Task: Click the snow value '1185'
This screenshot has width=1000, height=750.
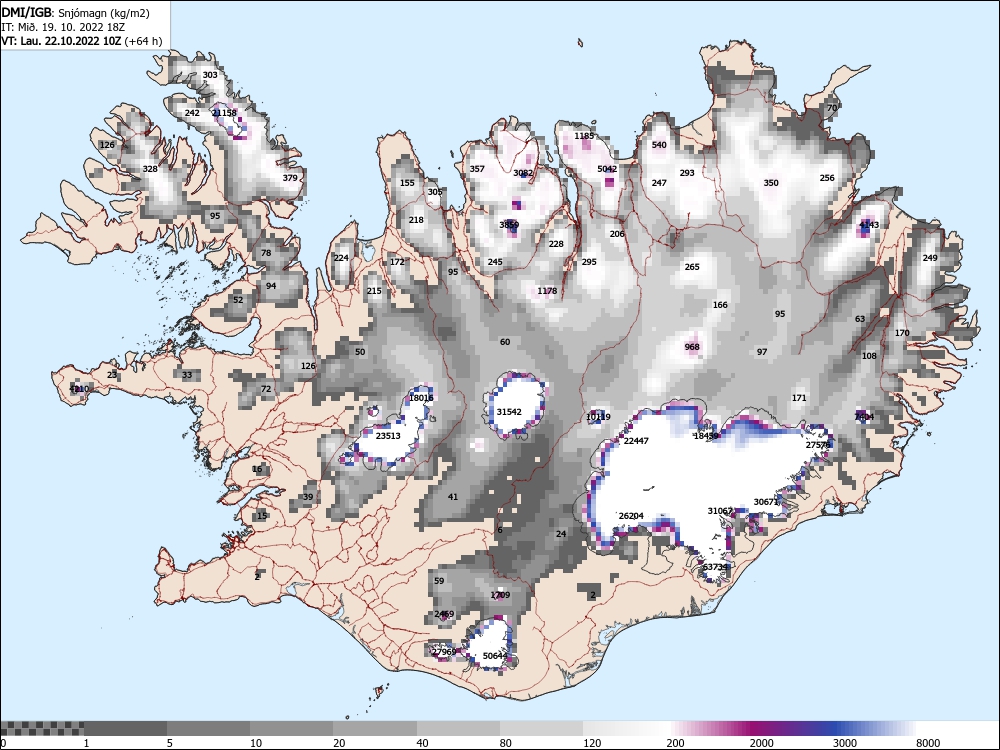Action: (584, 136)
